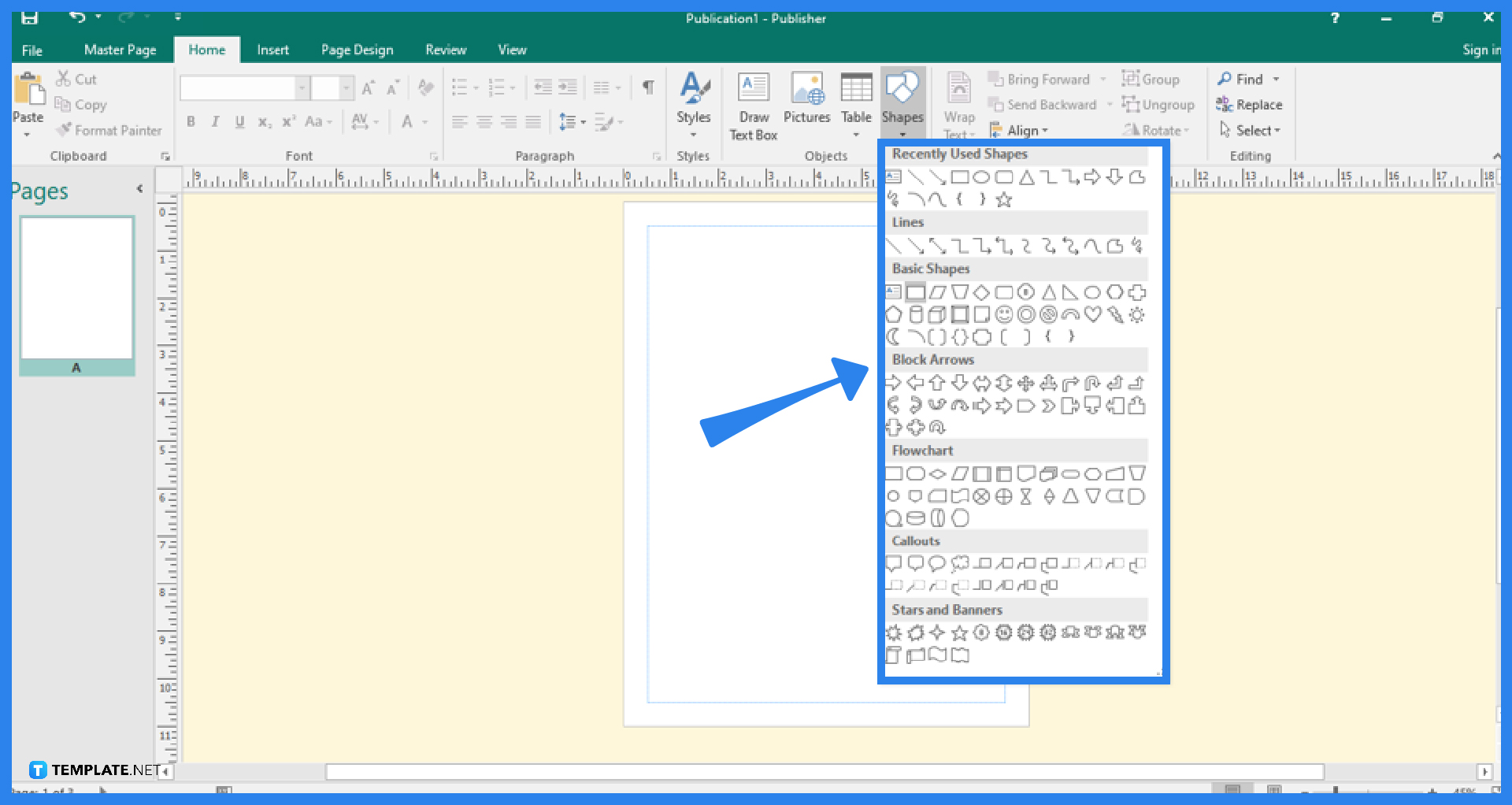Viewport: 1512px width, 805px height.
Task: Open the font size dropdown
Action: pyautogui.click(x=347, y=87)
